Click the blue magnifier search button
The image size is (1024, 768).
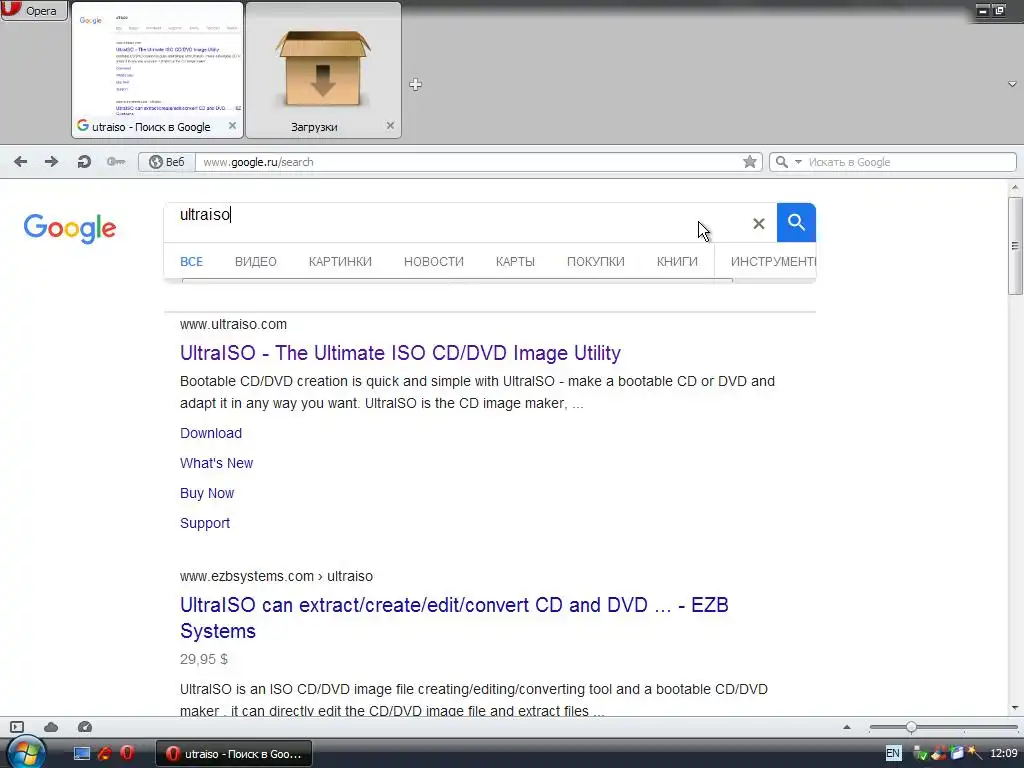(x=796, y=223)
